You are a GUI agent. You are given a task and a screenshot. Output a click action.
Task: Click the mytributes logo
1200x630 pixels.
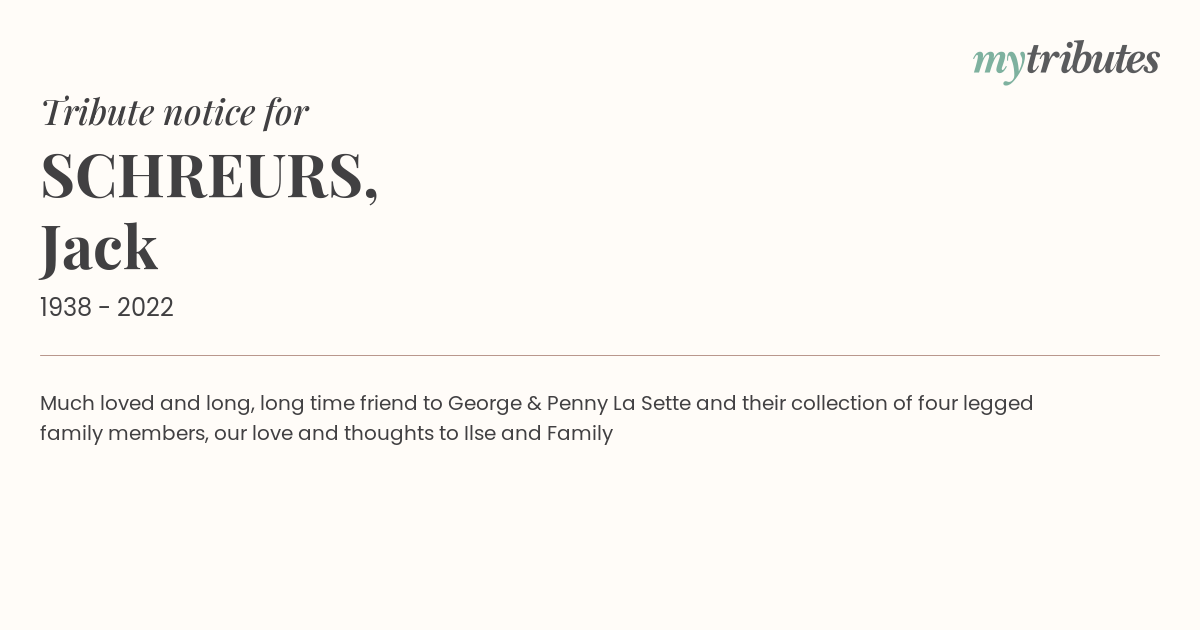click(x=1066, y=61)
